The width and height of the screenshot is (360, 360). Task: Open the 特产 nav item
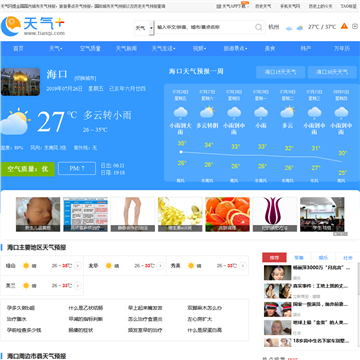[x=306, y=49]
